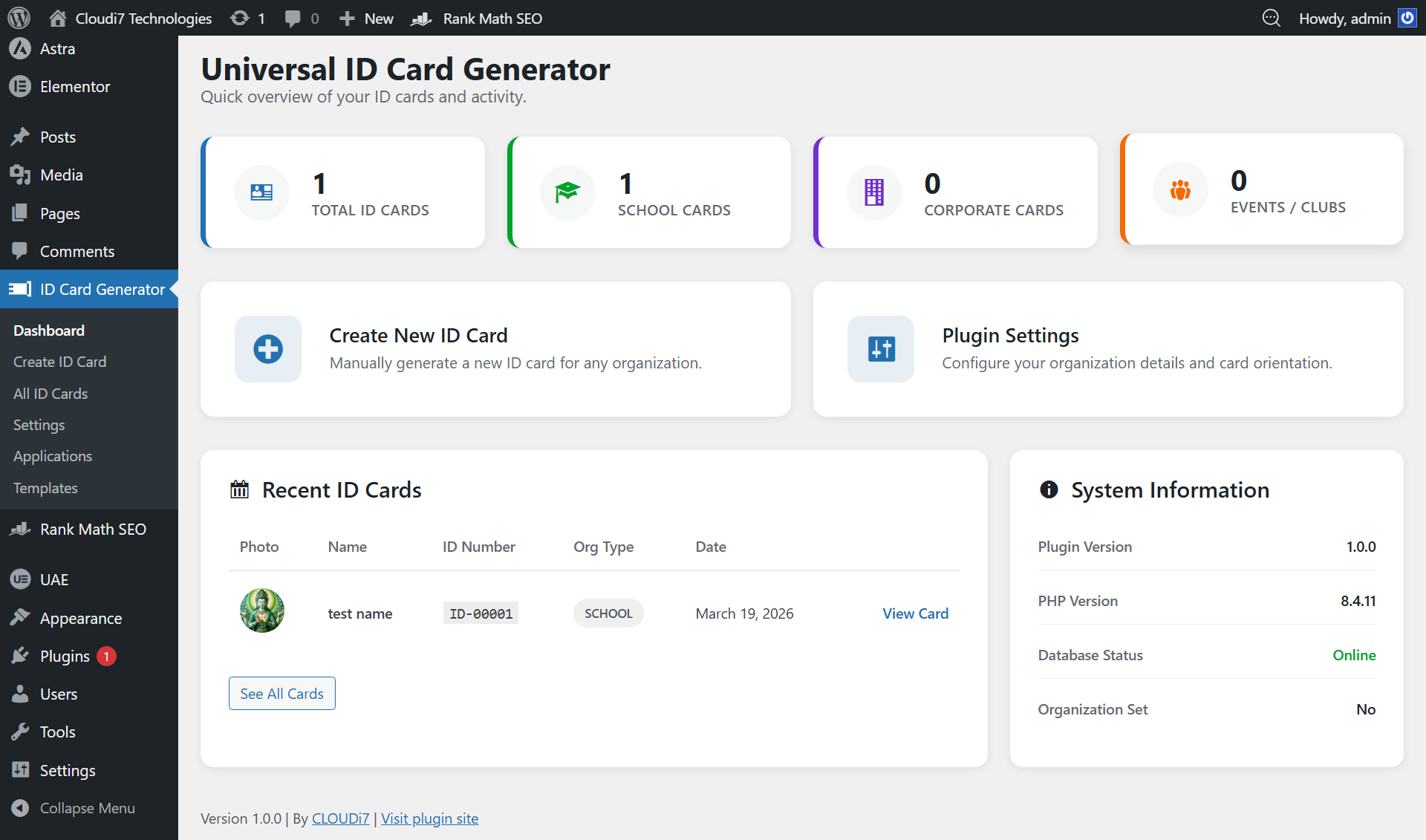Click the Total ID Cards card icon
Viewport: 1426px width, 840px height.
(261, 192)
